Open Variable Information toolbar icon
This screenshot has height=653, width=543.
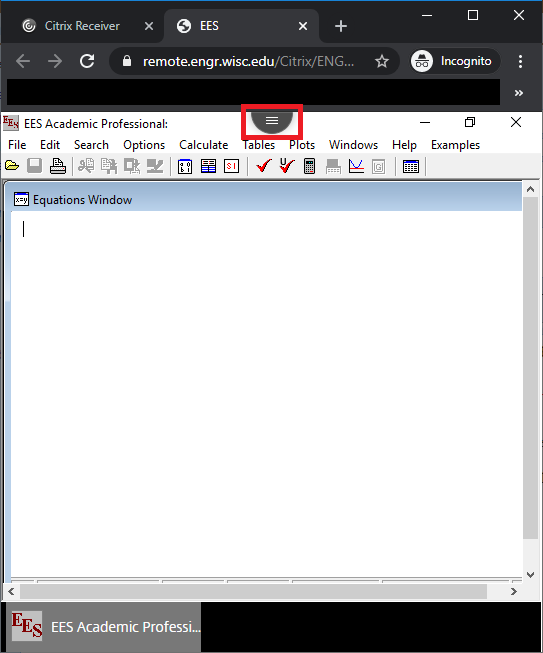click(185, 167)
